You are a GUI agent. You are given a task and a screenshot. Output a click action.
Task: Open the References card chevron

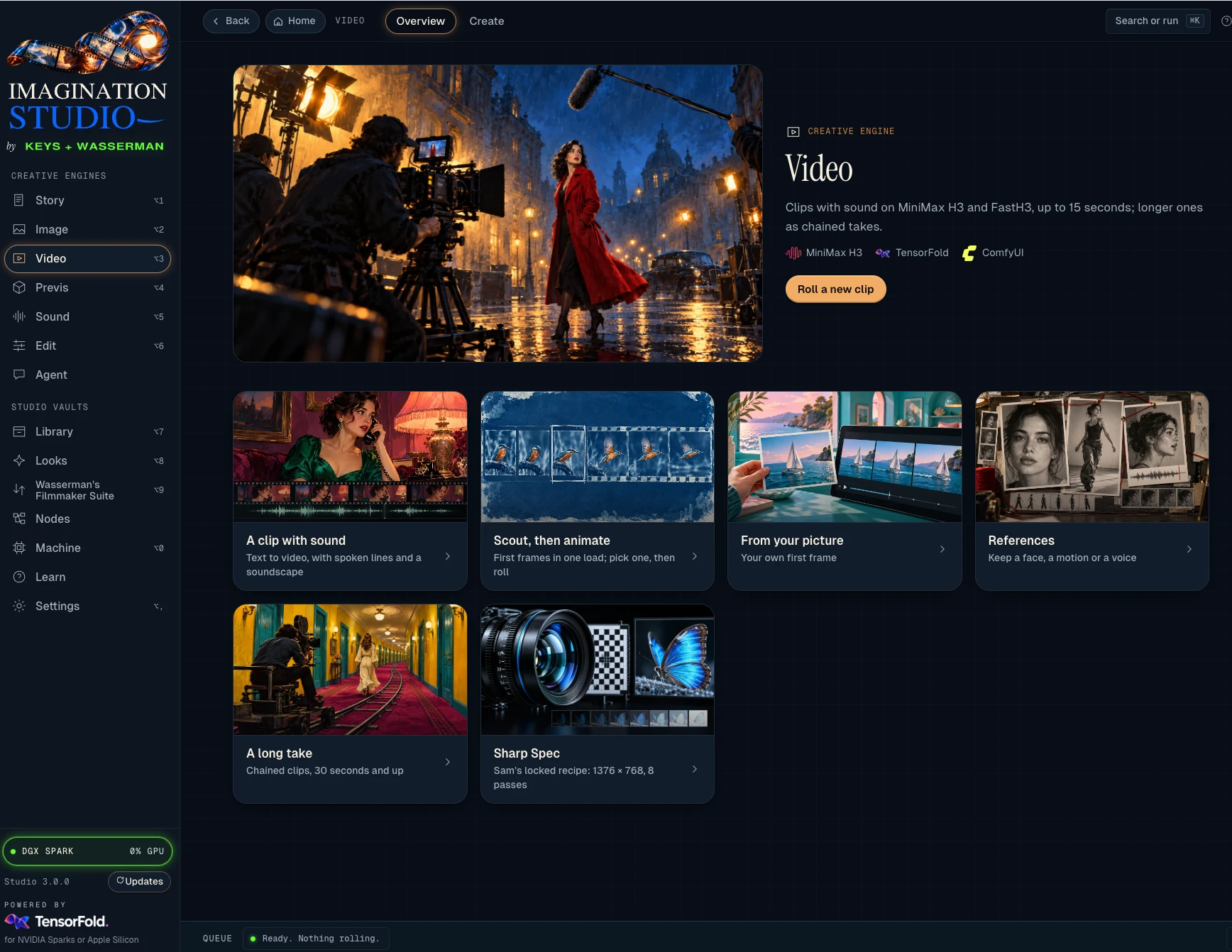click(1189, 549)
